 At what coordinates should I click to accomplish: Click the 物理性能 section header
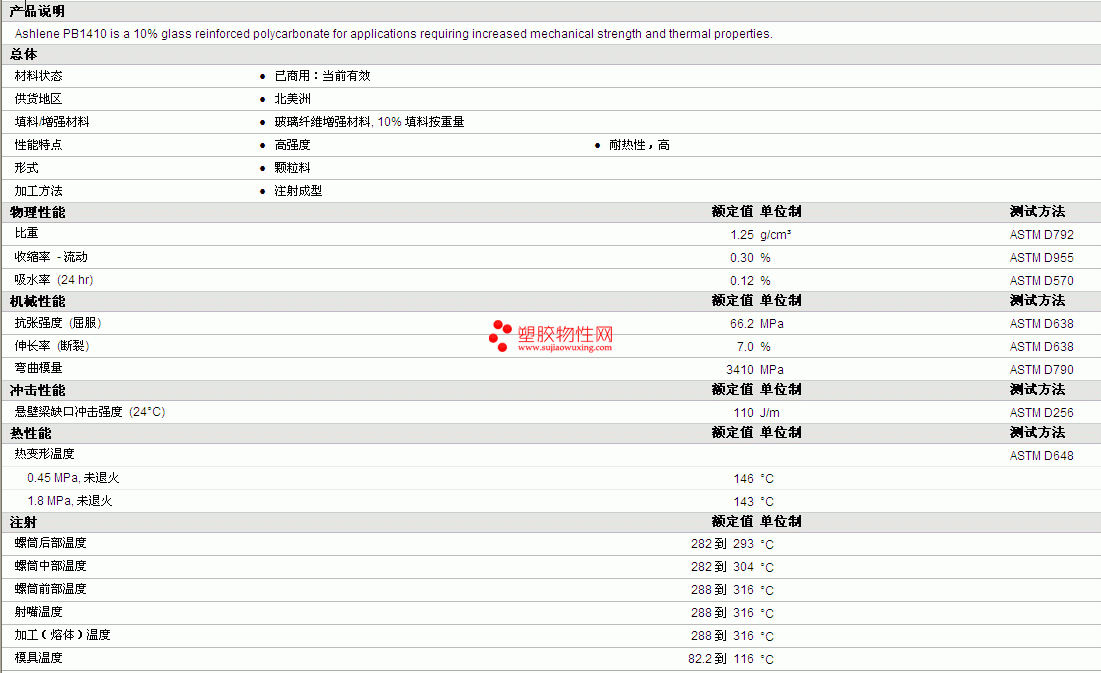[x=37, y=212]
